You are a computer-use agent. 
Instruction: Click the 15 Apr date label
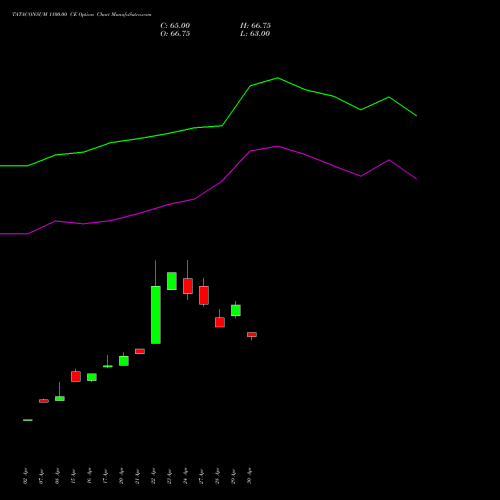(x=74, y=476)
